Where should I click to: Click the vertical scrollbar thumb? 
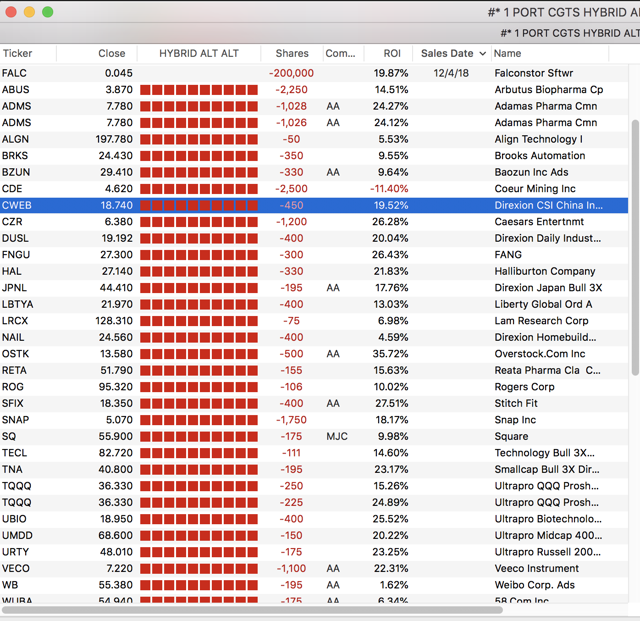click(635, 247)
